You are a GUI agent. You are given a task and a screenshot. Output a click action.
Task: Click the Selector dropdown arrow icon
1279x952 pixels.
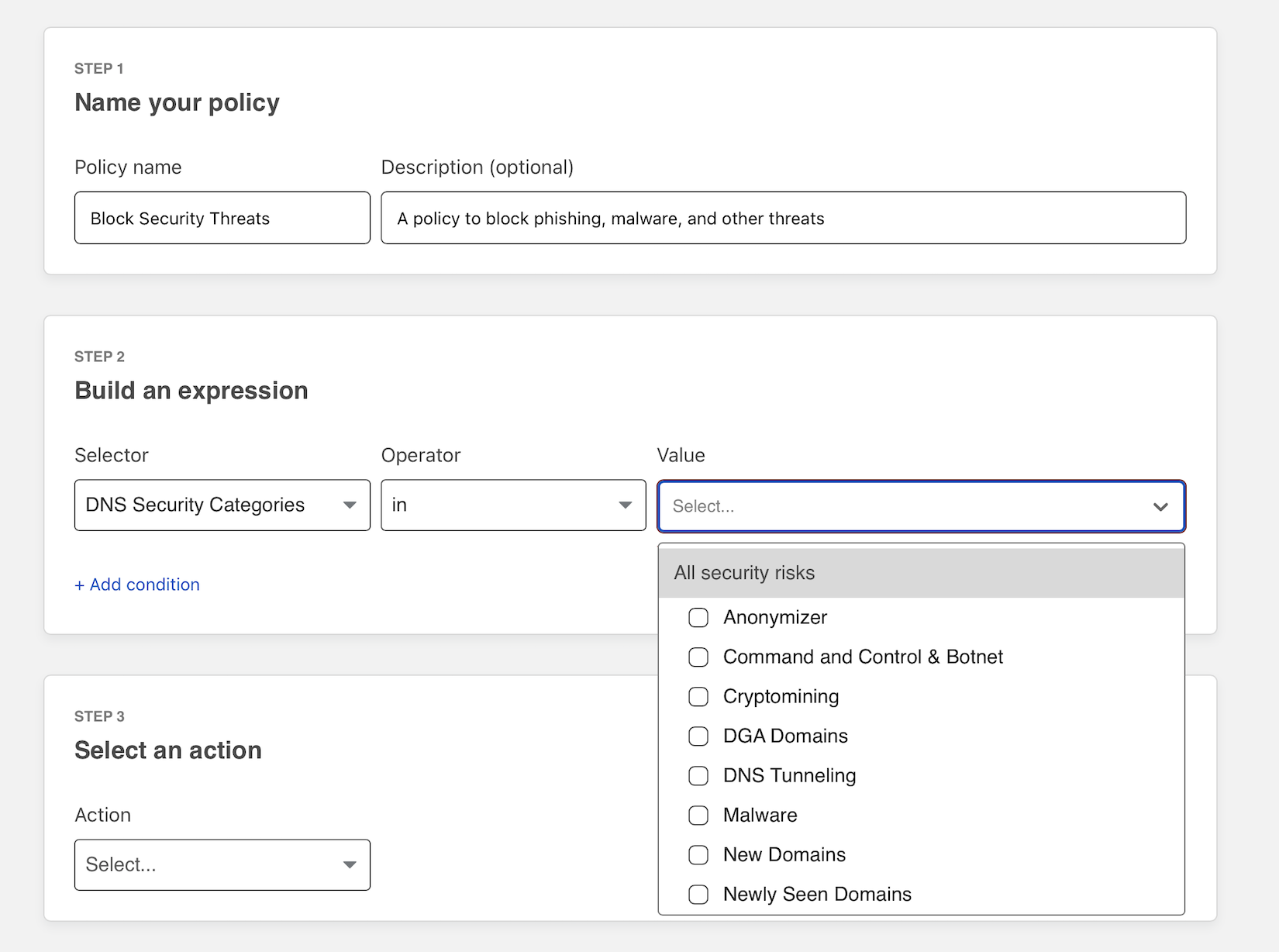350,505
